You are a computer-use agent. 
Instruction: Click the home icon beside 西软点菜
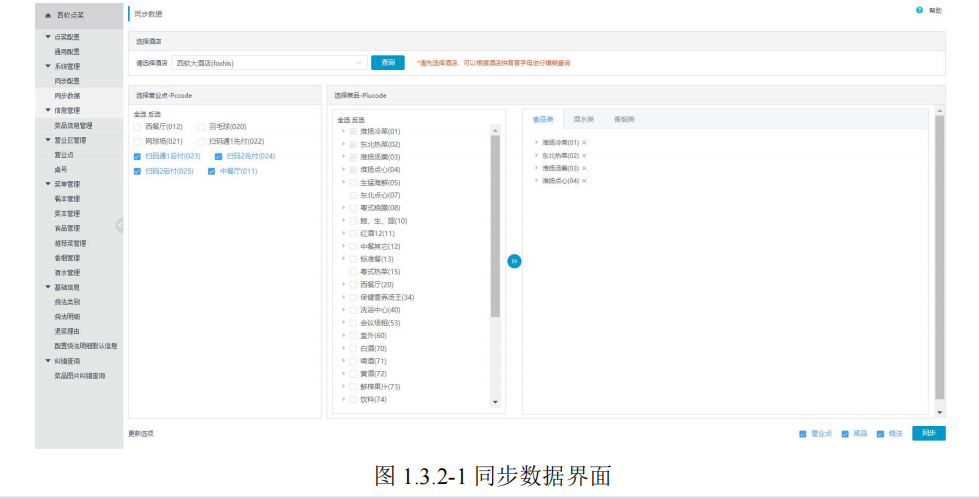coord(48,16)
